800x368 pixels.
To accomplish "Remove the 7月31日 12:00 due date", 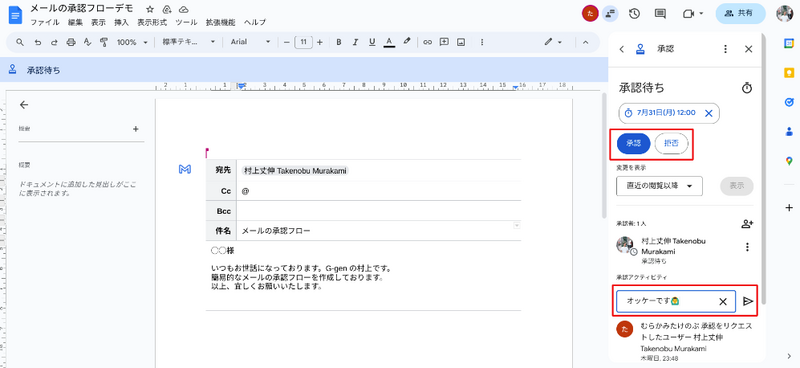I will (x=708, y=113).
